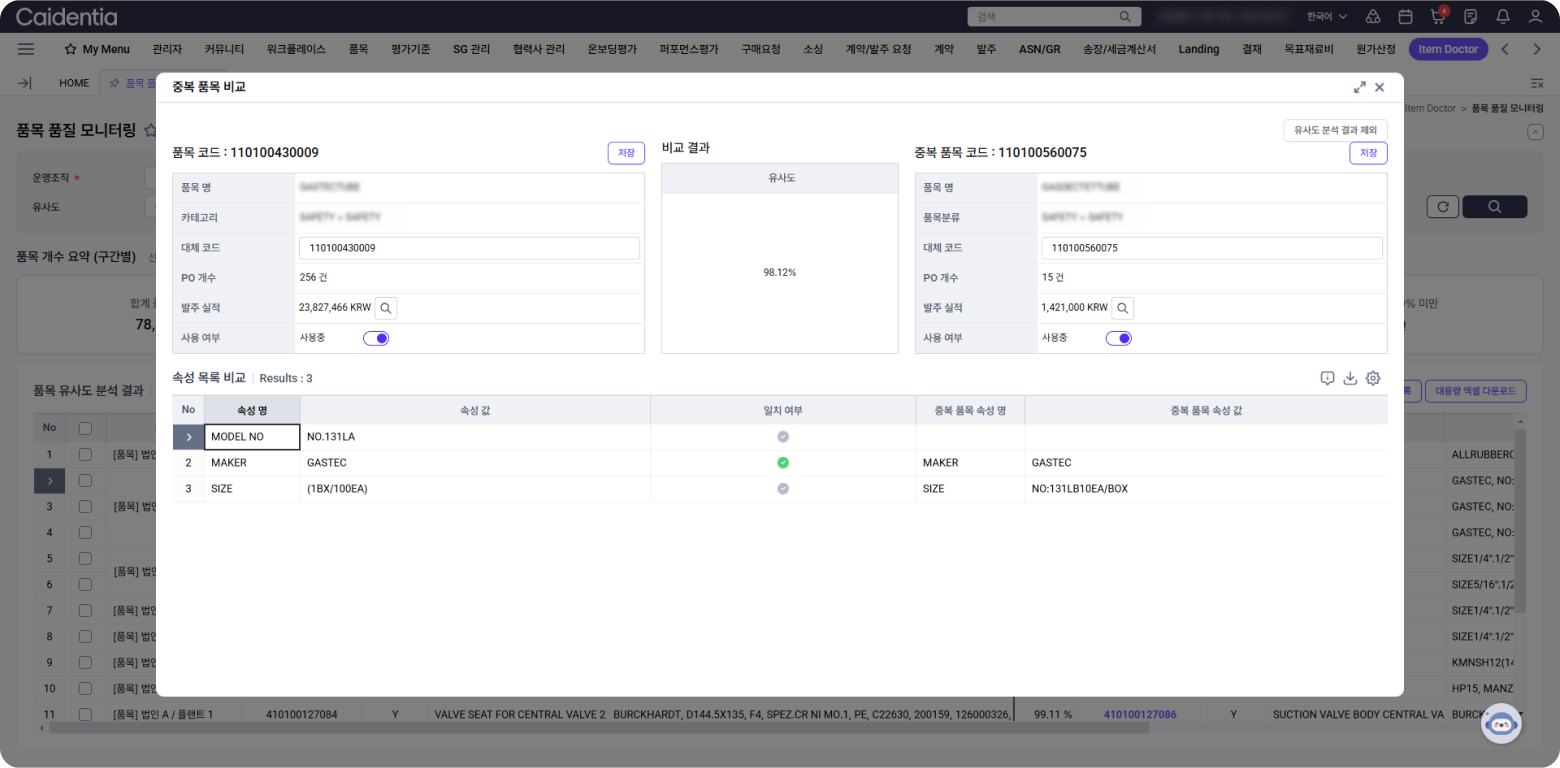This screenshot has height=768, width=1560.
Task: Open attribute grid settings gear icon
Action: pyautogui.click(x=1373, y=378)
